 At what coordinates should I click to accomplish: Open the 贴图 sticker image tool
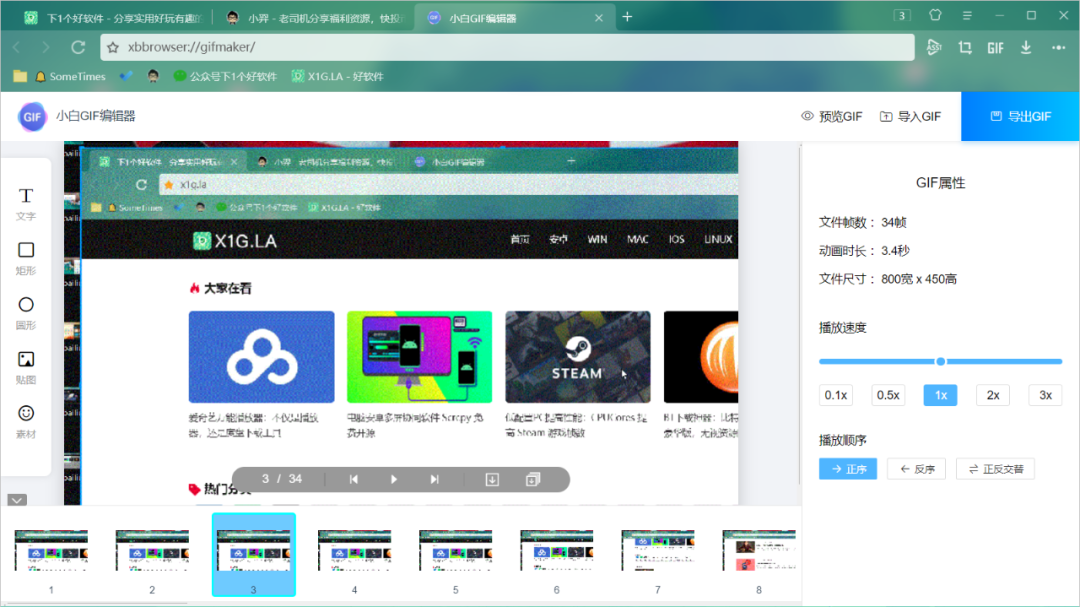click(x=25, y=367)
